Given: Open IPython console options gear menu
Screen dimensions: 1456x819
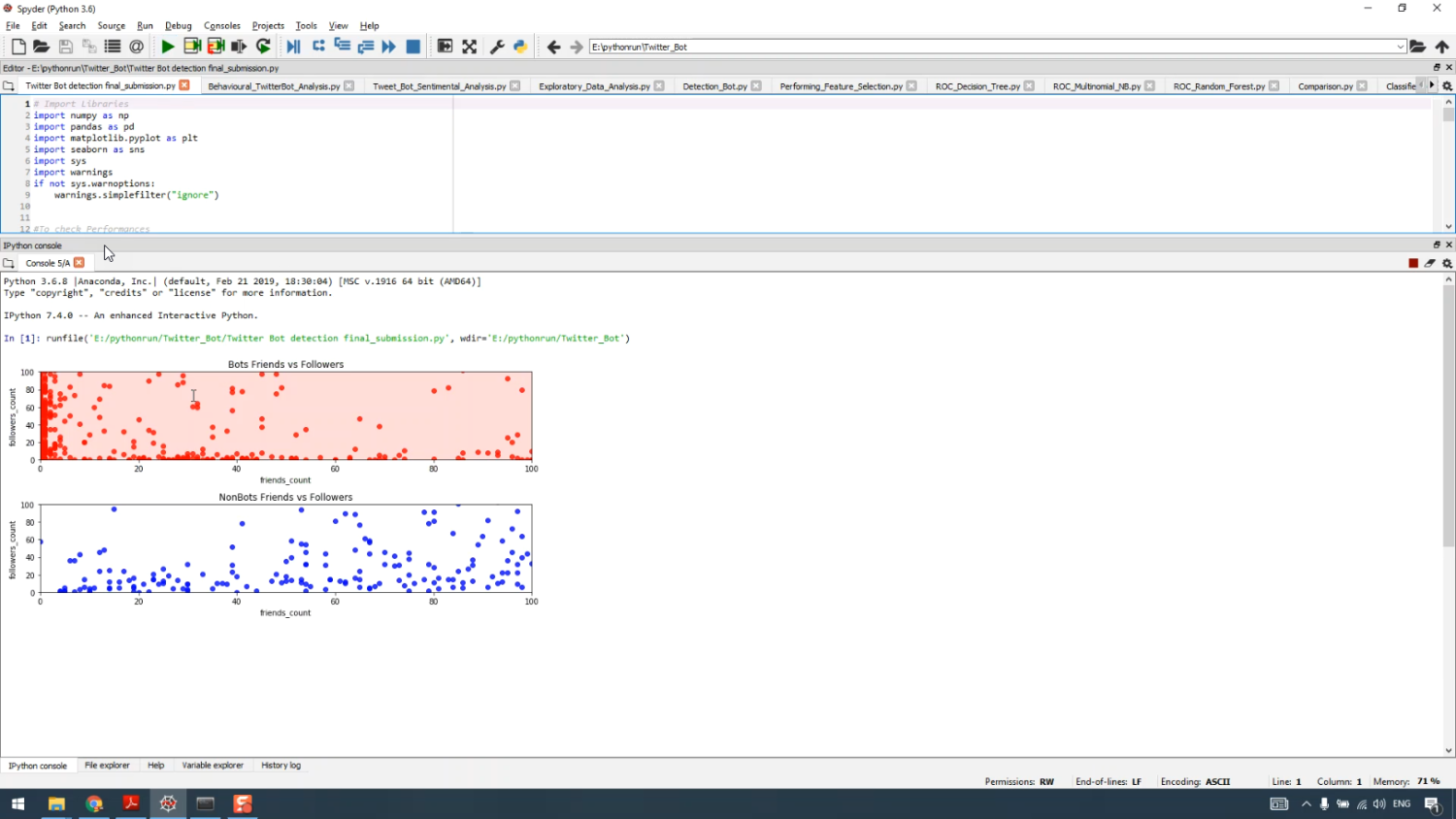Looking at the screenshot, I should (x=1447, y=263).
